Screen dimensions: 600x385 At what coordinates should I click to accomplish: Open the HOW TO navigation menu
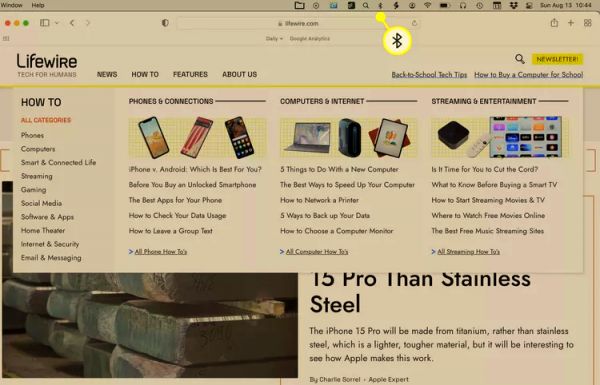coord(145,74)
